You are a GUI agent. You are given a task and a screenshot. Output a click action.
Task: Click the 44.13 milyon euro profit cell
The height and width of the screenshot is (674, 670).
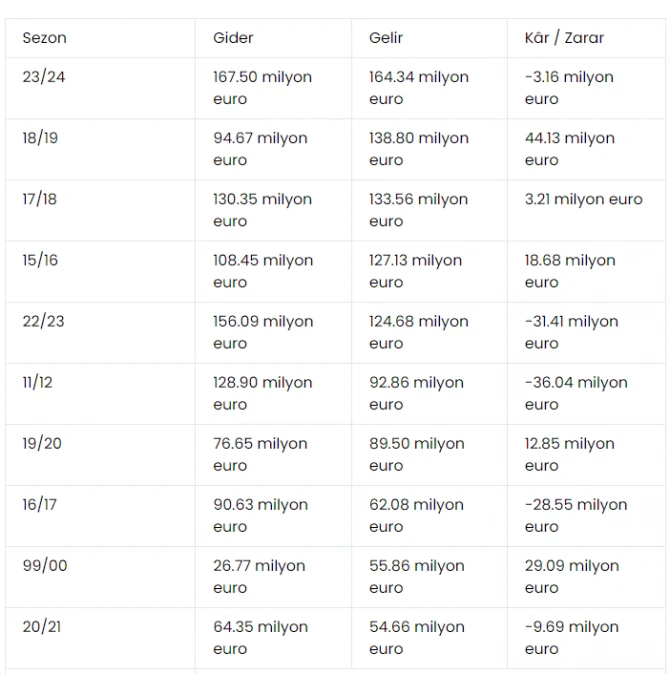pyautogui.click(x=586, y=149)
